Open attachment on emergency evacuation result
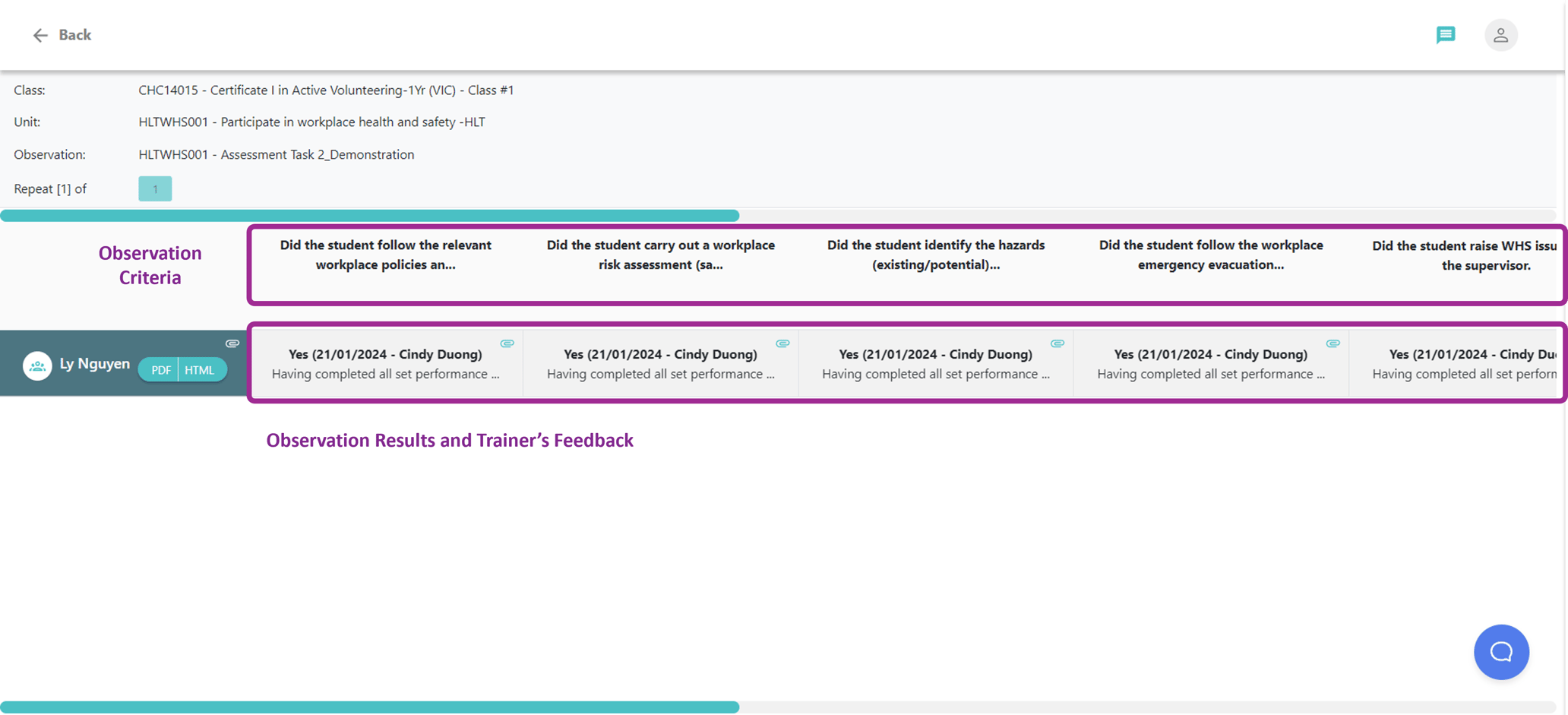Image resolution: width=1568 pixels, height=715 pixels. pyautogui.click(x=1332, y=344)
